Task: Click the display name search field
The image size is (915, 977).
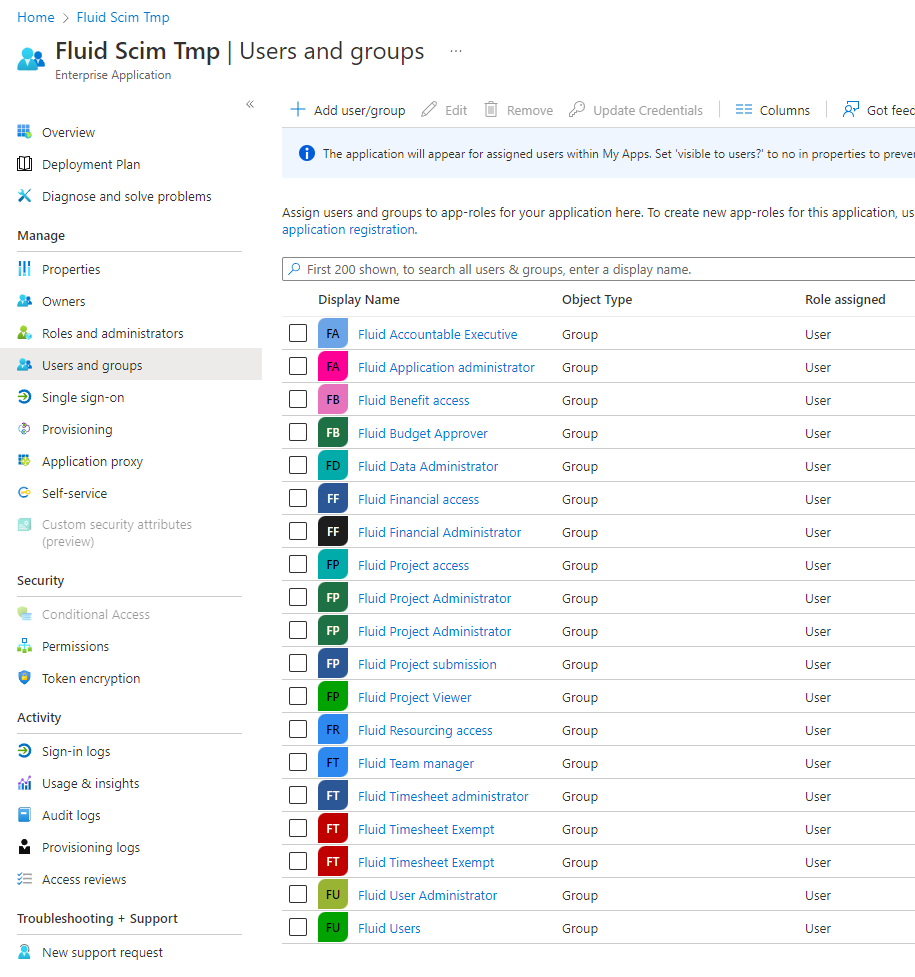Action: click(600, 269)
